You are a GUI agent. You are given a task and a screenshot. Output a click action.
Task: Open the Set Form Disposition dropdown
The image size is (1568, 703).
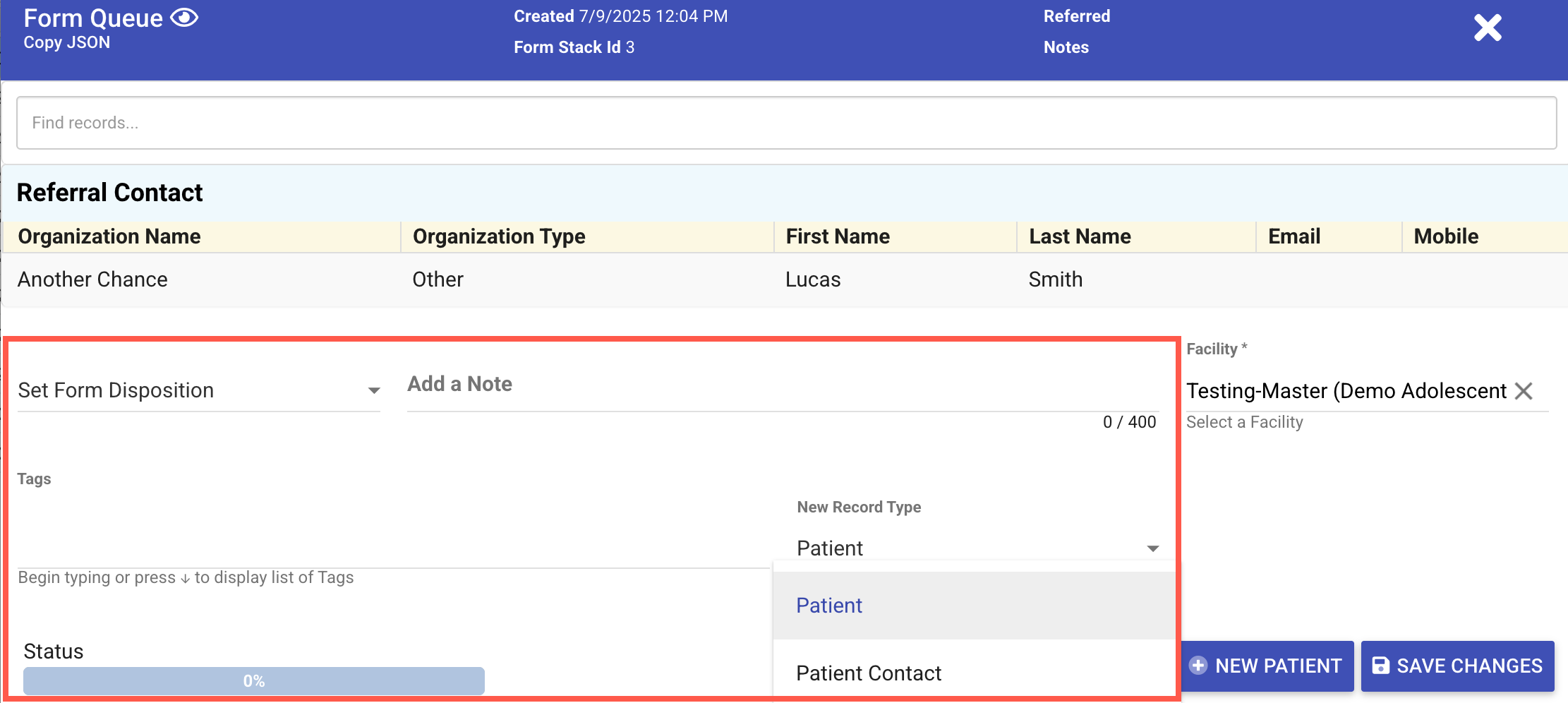(x=198, y=390)
